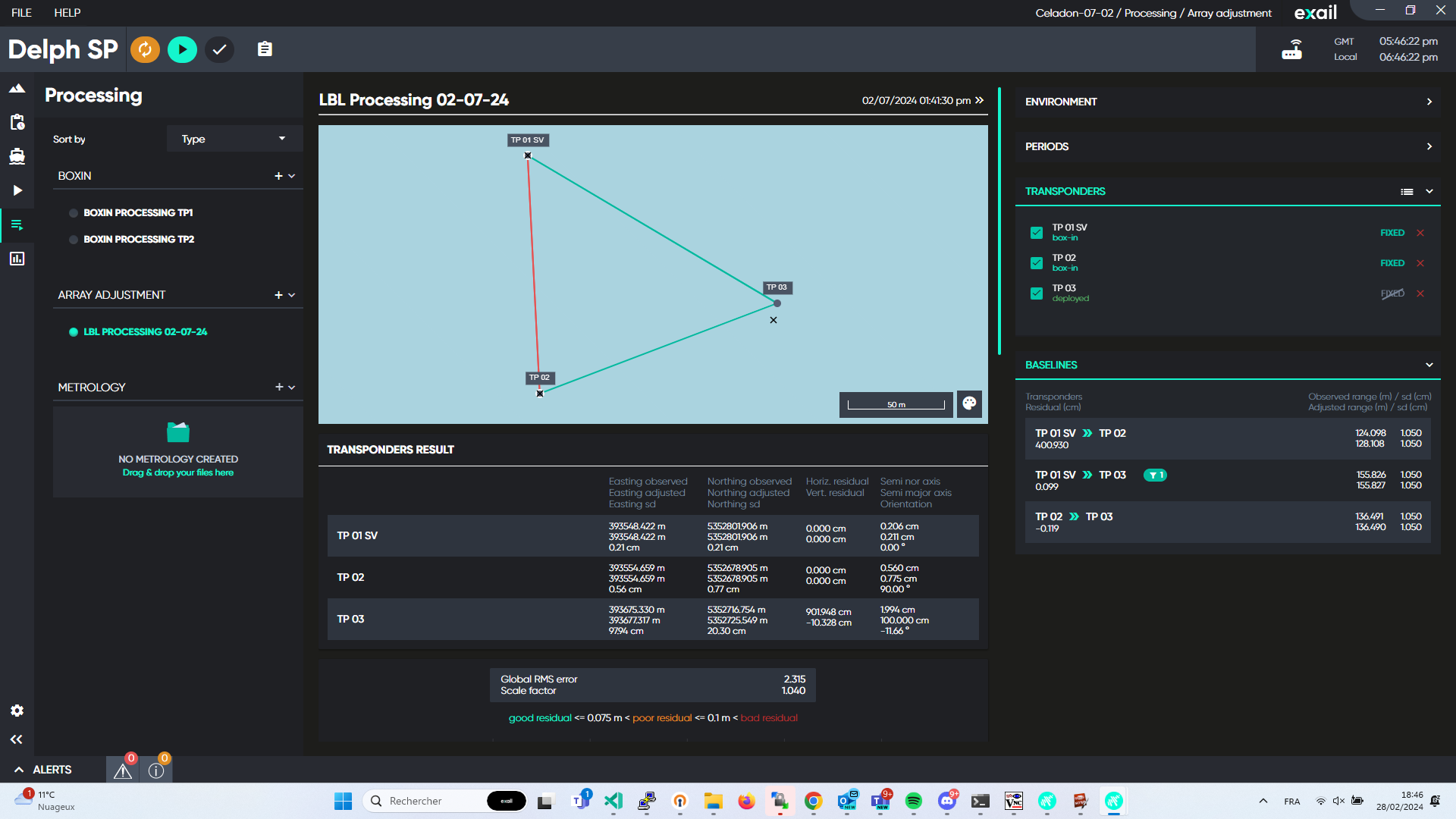Toggle struck-through FIXED for TP 03
This screenshot has width=1456, height=819.
click(1392, 293)
